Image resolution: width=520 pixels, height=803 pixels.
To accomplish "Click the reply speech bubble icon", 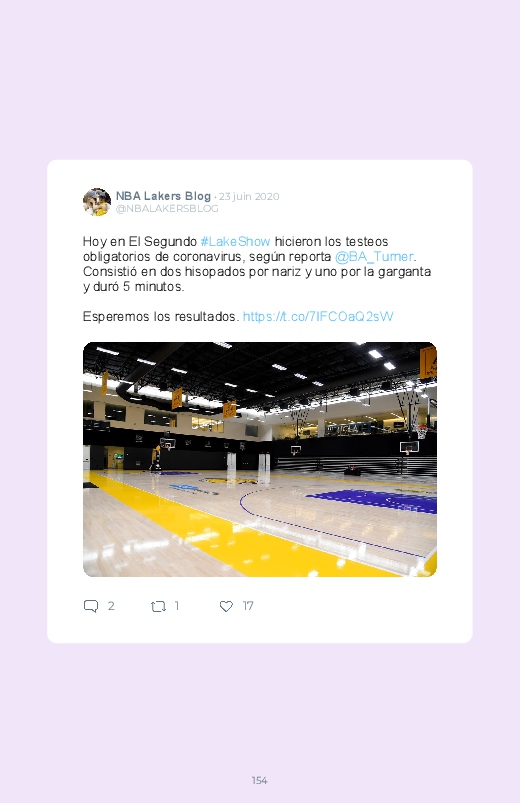I will click(91, 606).
